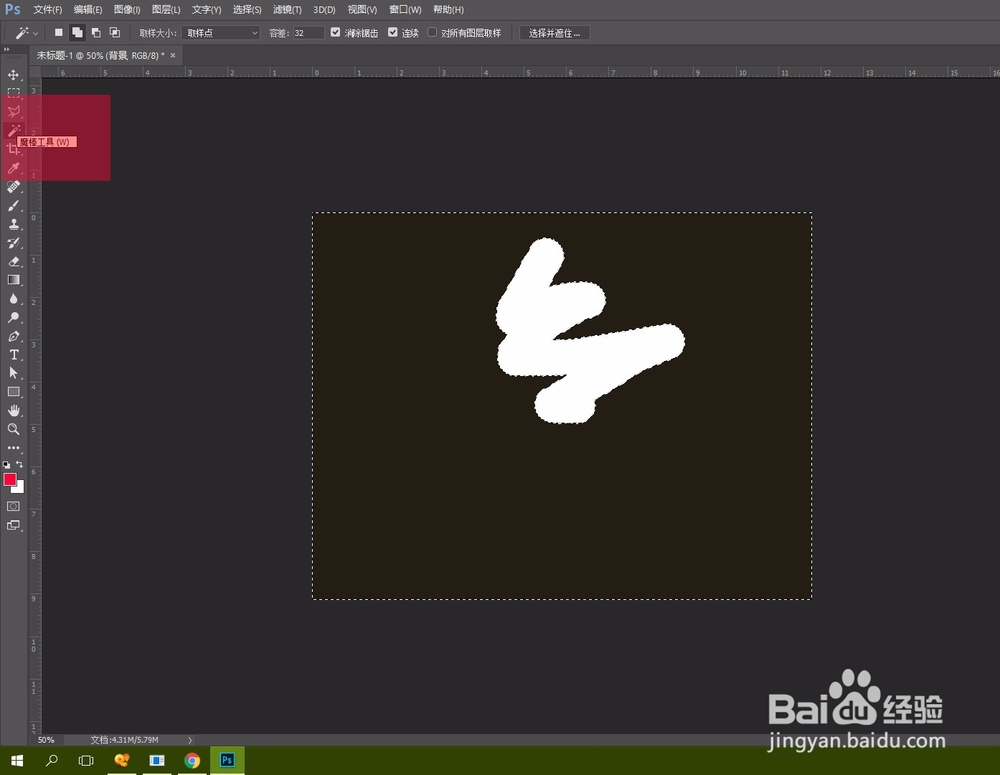Select the Zoom tool

13,429
